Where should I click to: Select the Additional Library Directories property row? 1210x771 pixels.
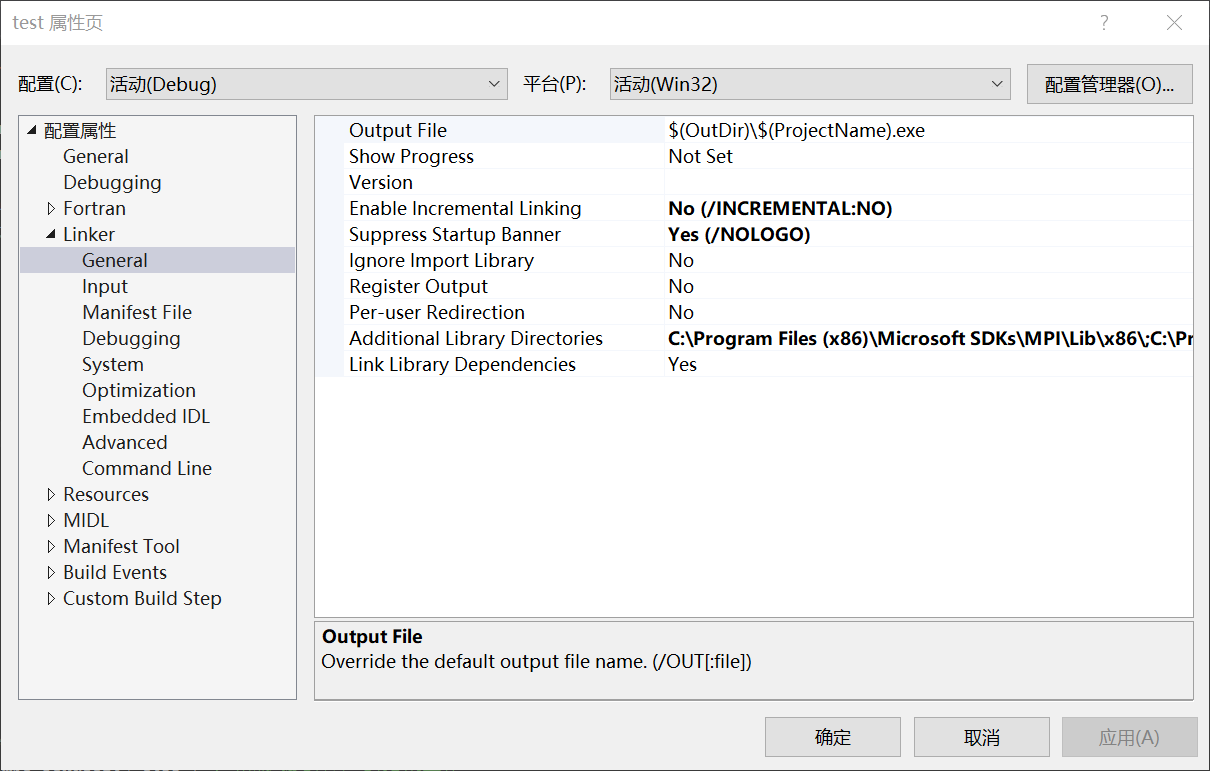pyautogui.click(x=476, y=338)
